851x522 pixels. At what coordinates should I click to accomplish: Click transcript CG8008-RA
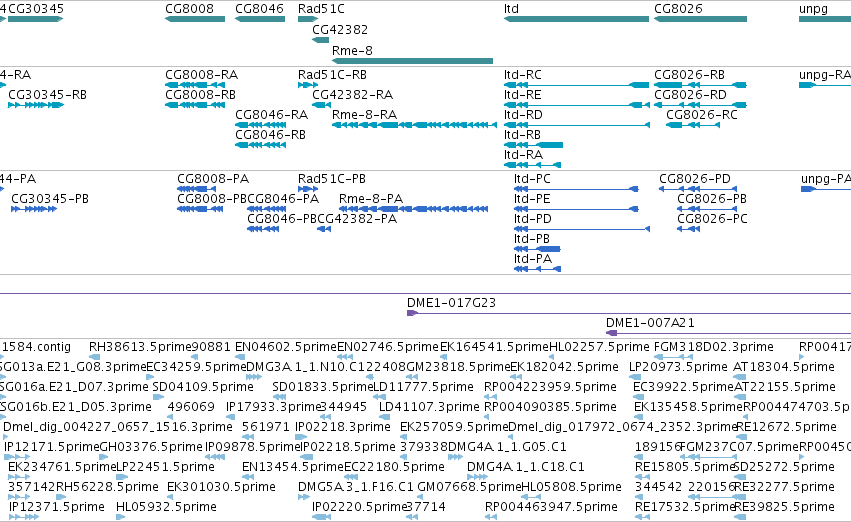[195, 85]
